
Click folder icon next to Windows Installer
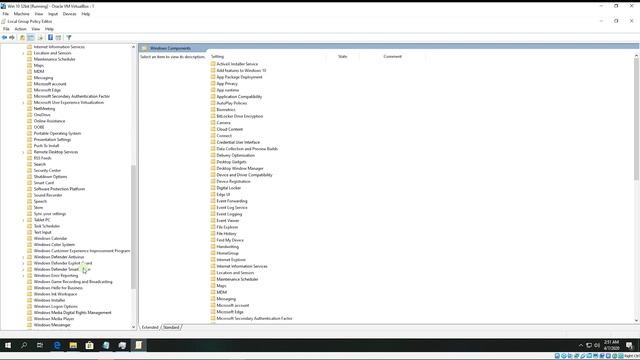pyautogui.click(x=29, y=300)
